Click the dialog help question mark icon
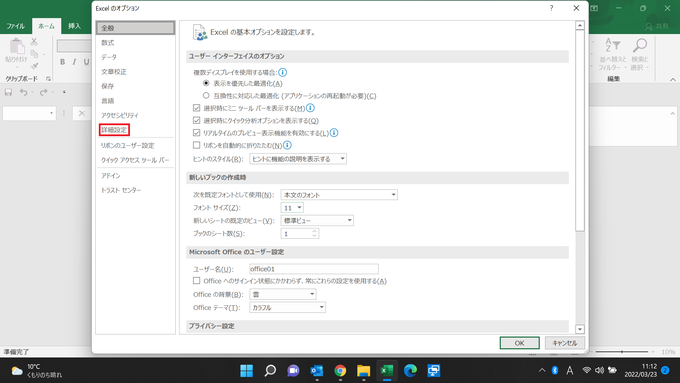 551,8
